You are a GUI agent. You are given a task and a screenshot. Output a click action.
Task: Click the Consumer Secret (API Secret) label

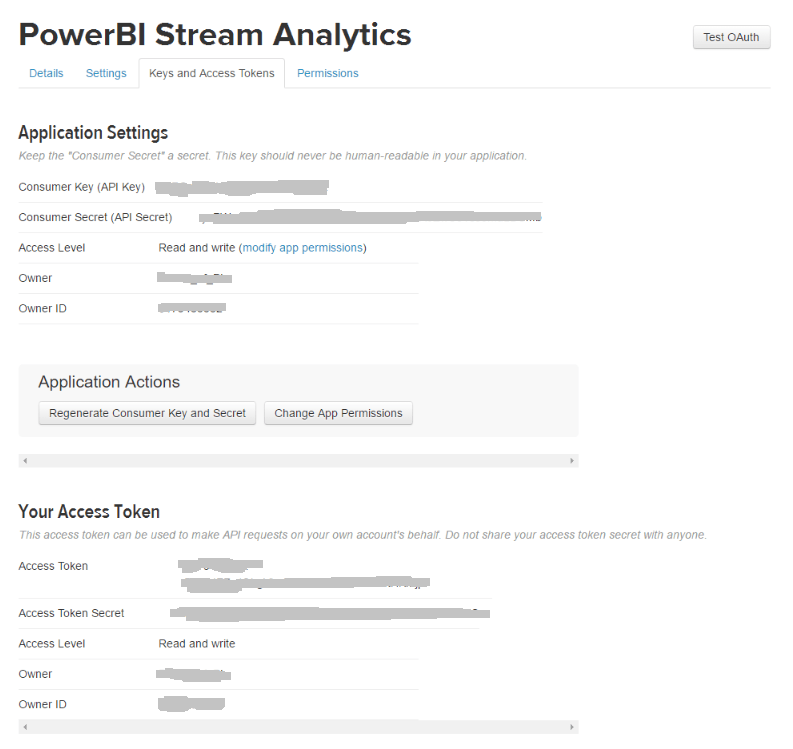click(95, 217)
